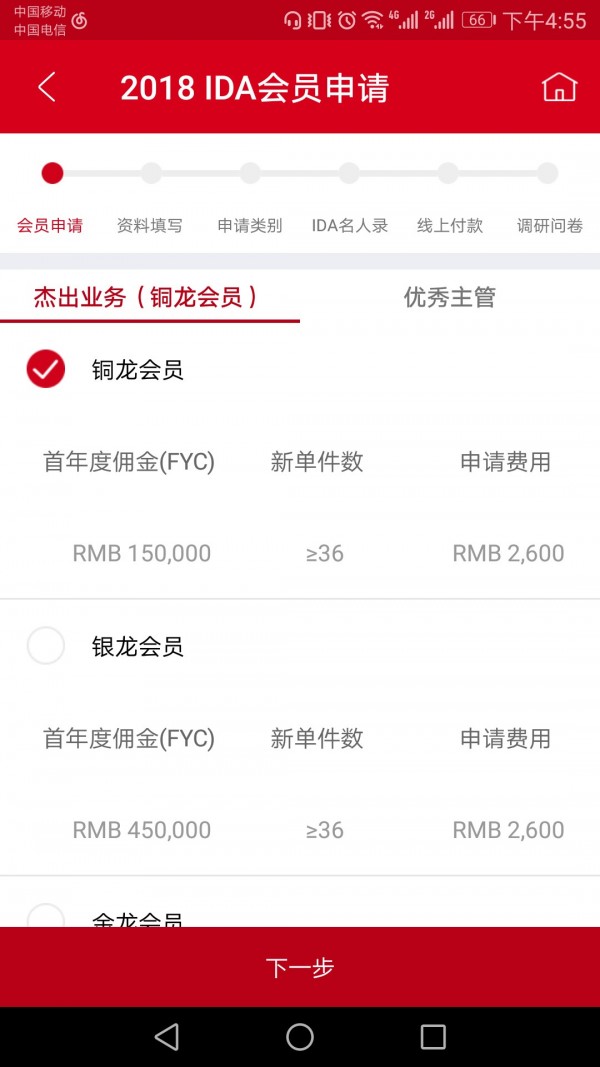Select the 银龙会员 radio option

[x=46, y=646]
